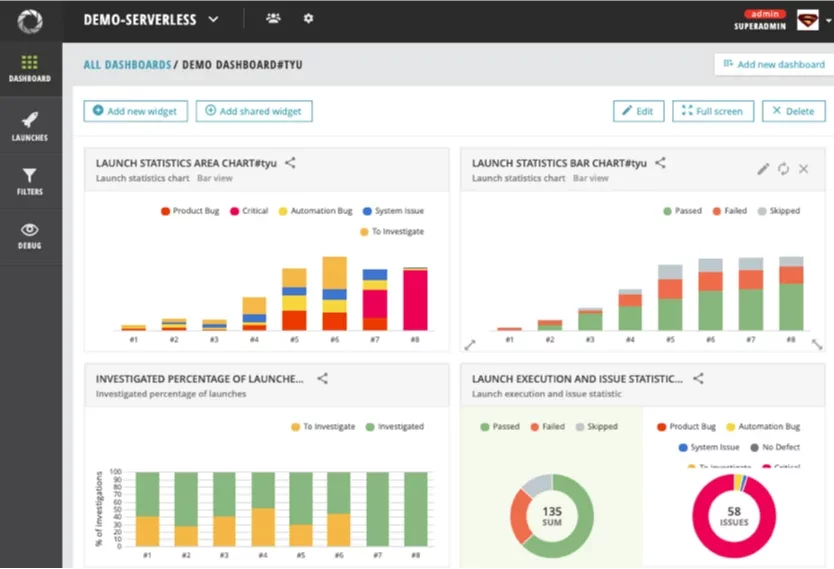834x569 pixels.
Task: Click the ReportPortal logo icon
Action: tap(30, 20)
